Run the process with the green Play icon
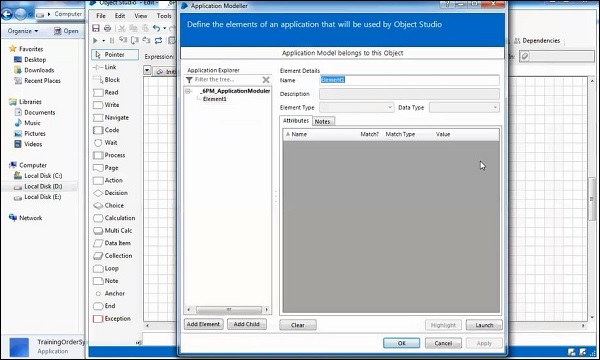The height and width of the screenshot is (360, 600). pos(95,40)
